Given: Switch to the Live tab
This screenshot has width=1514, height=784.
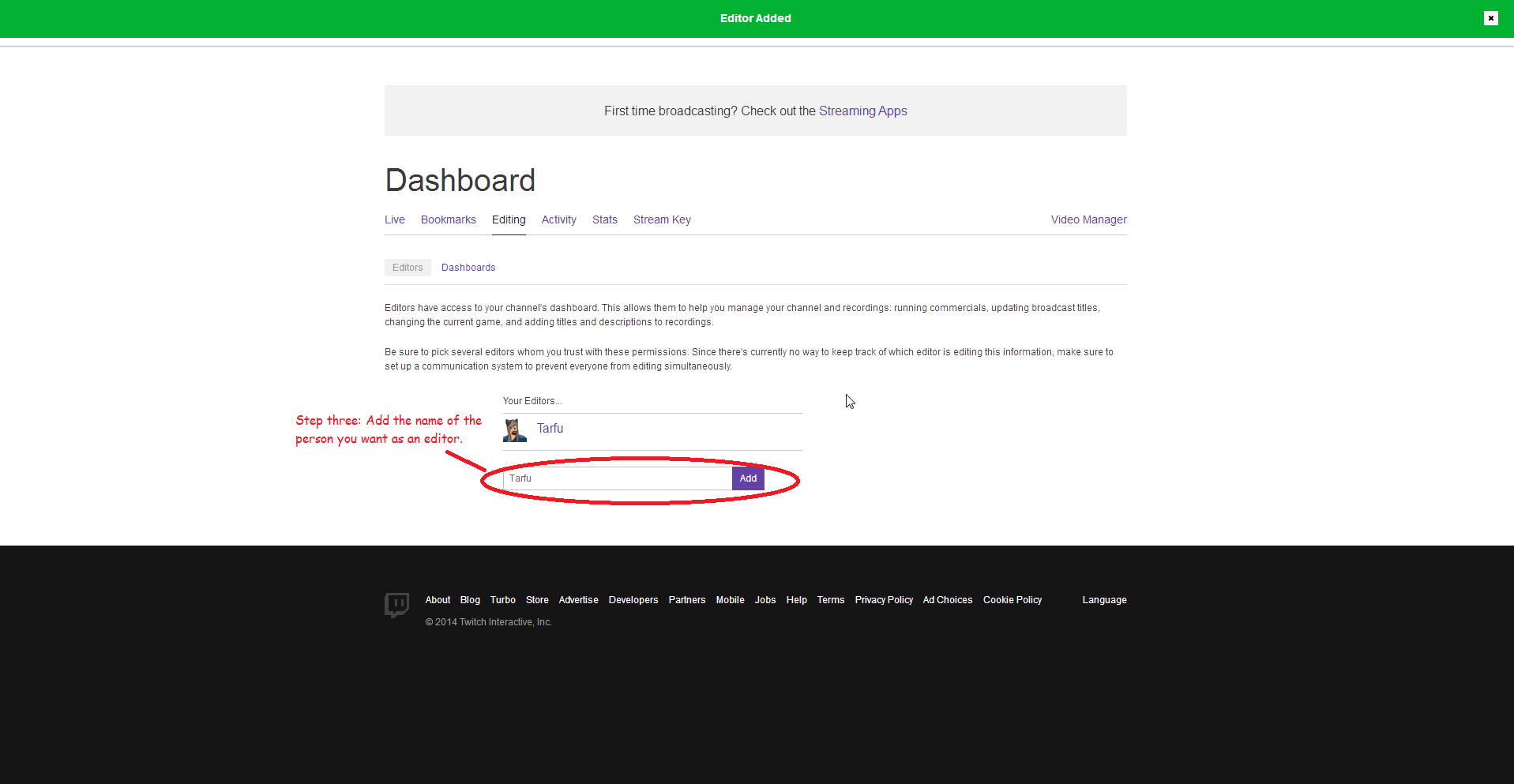Looking at the screenshot, I should click(x=395, y=219).
